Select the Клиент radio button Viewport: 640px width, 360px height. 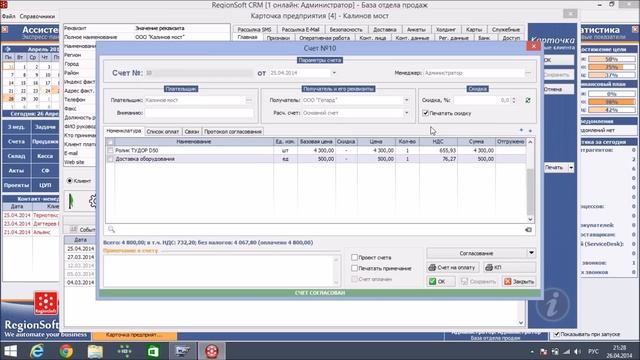coord(69,180)
